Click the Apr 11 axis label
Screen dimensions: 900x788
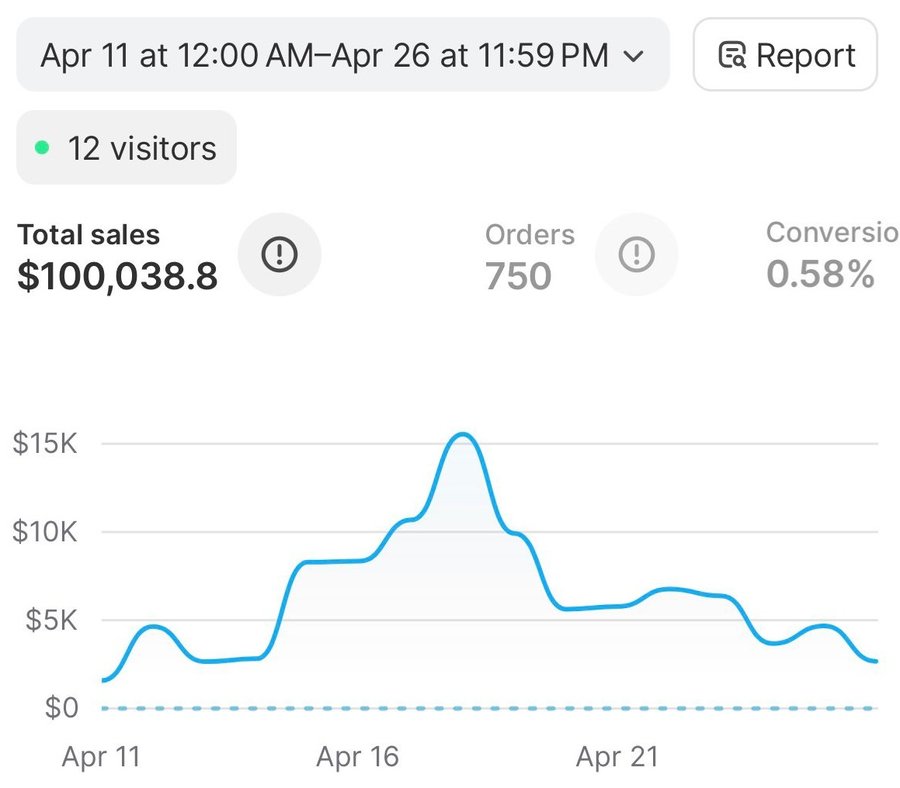pos(101,756)
